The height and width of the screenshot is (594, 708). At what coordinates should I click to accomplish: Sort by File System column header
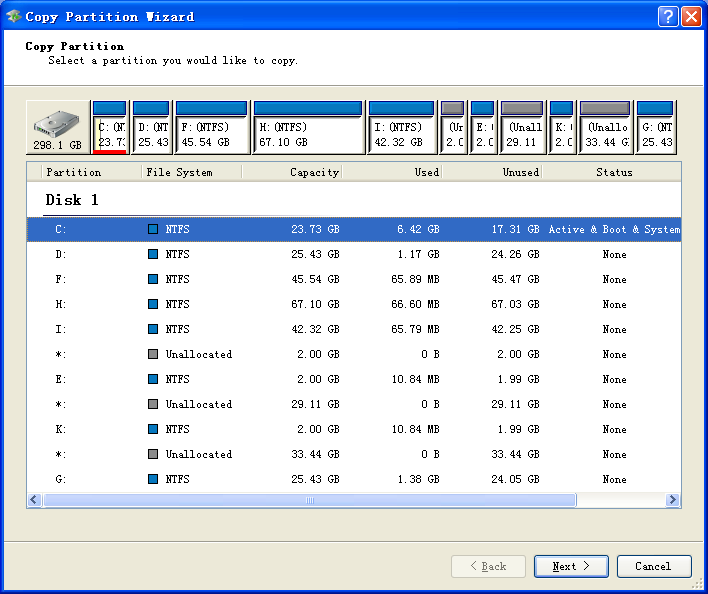tap(192, 172)
